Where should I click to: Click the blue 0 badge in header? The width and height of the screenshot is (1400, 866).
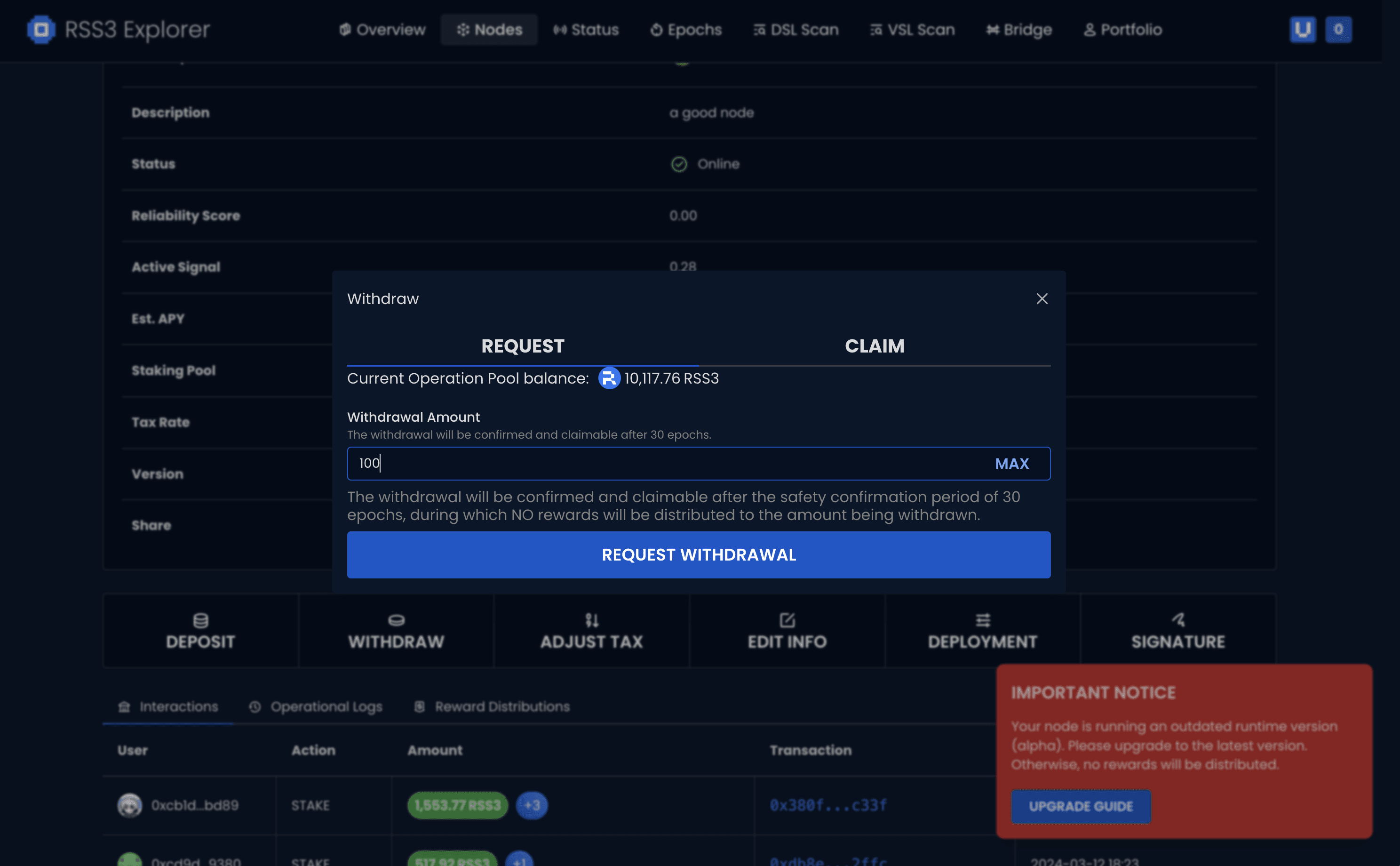1338,30
